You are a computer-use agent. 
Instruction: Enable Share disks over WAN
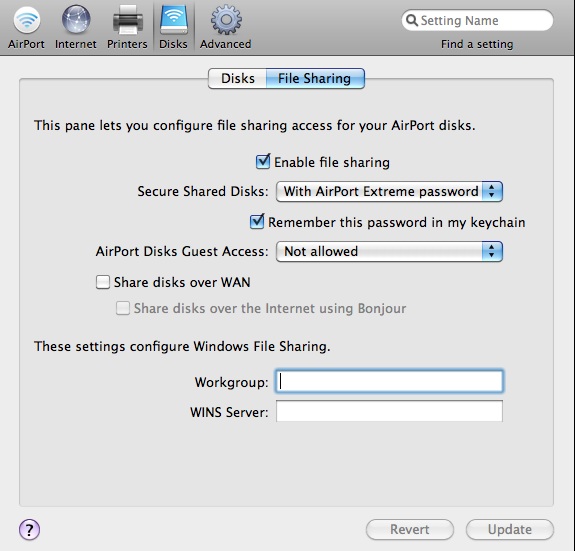(103, 282)
